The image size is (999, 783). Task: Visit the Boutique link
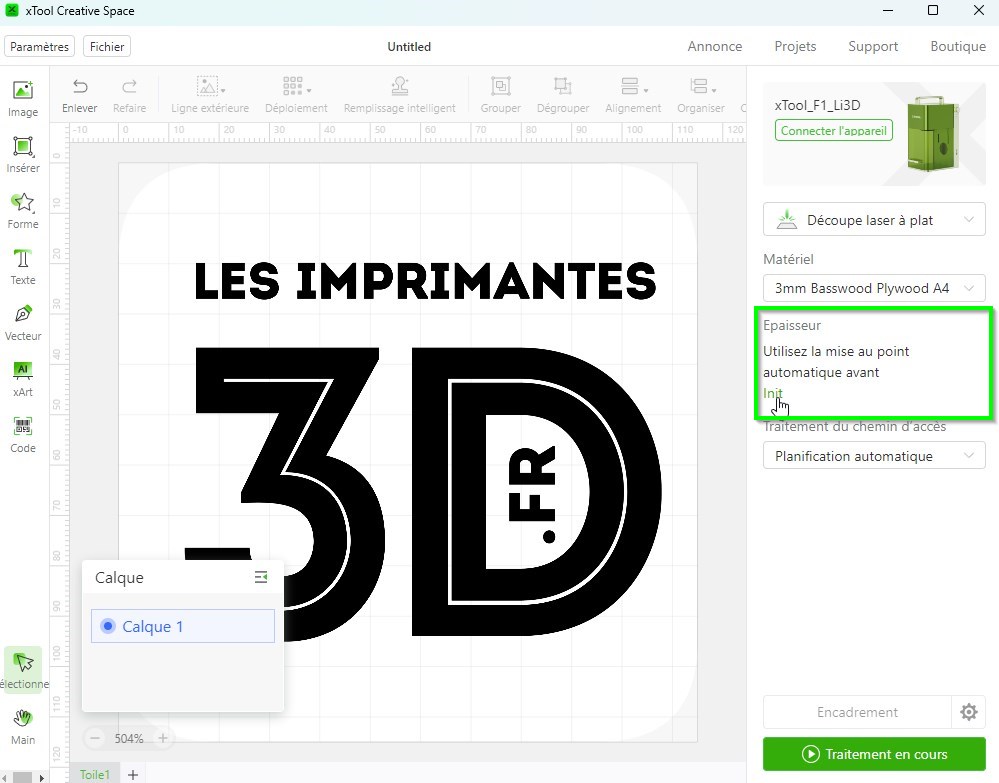[958, 47]
